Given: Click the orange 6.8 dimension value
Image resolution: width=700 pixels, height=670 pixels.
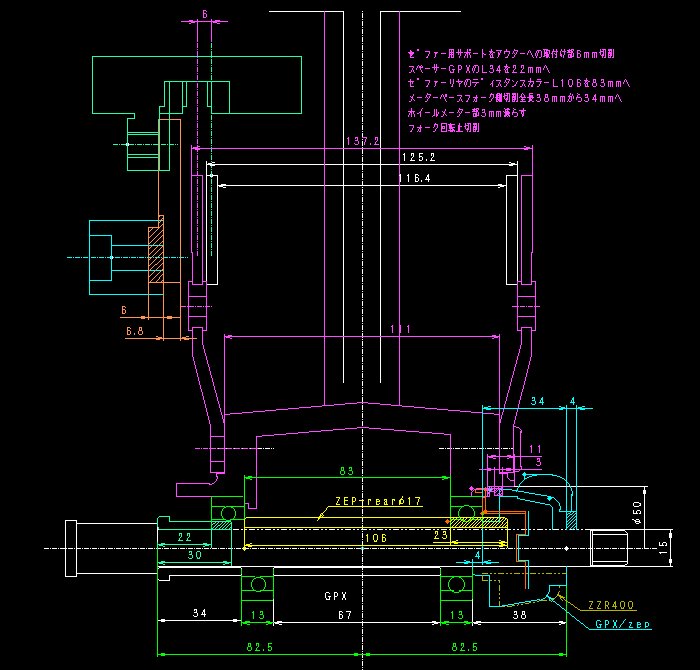Looking at the screenshot, I should (x=135, y=331).
